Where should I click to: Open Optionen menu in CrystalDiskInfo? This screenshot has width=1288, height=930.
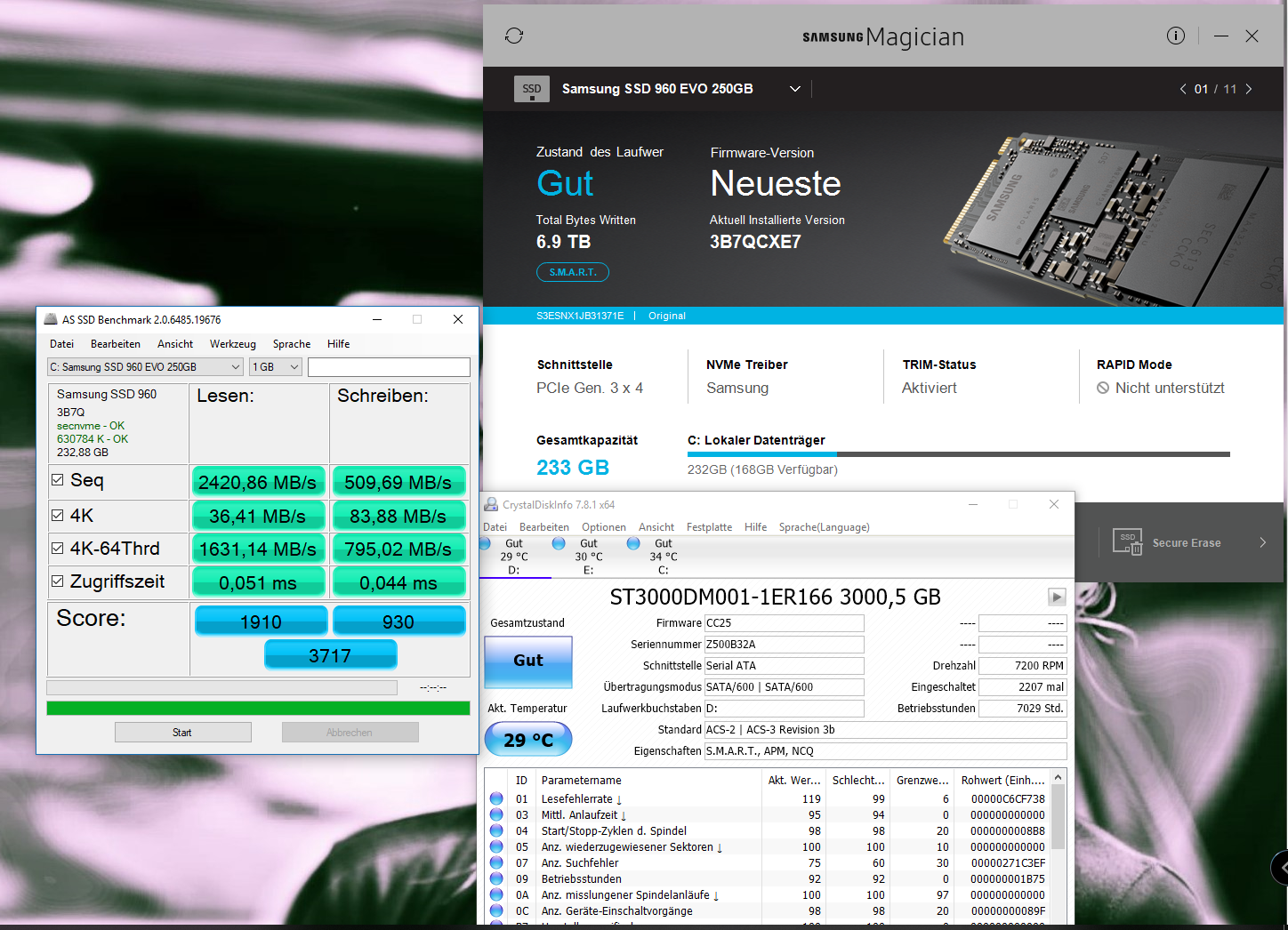tap(604, 527)
